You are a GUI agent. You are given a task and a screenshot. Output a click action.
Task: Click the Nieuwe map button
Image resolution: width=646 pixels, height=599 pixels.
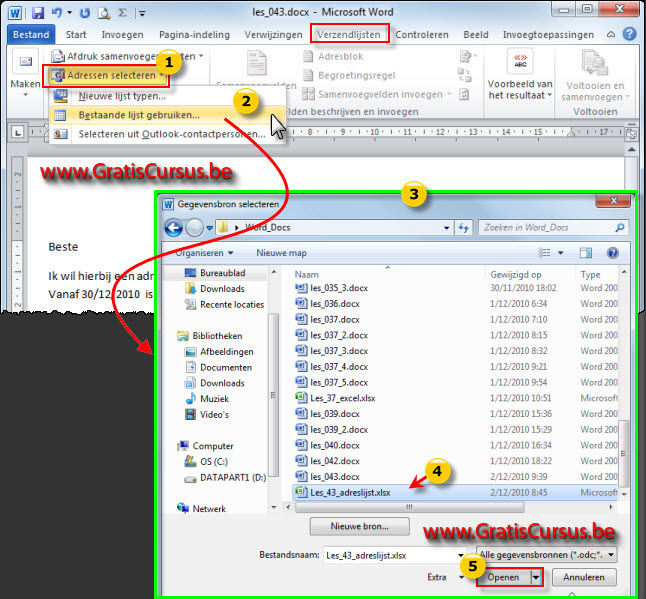(281, 253)
